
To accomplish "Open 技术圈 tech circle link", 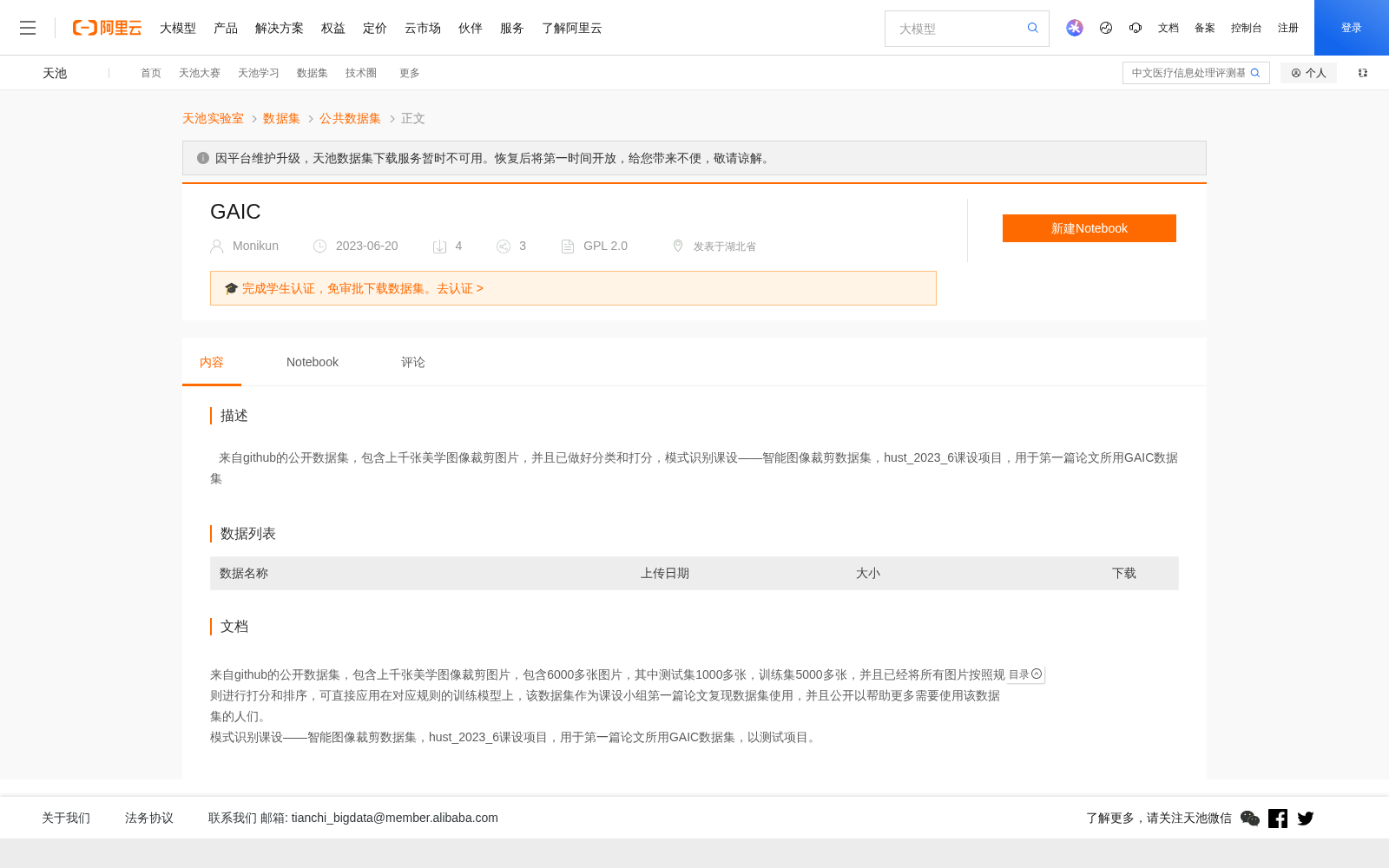I will [x=361, y=73].
